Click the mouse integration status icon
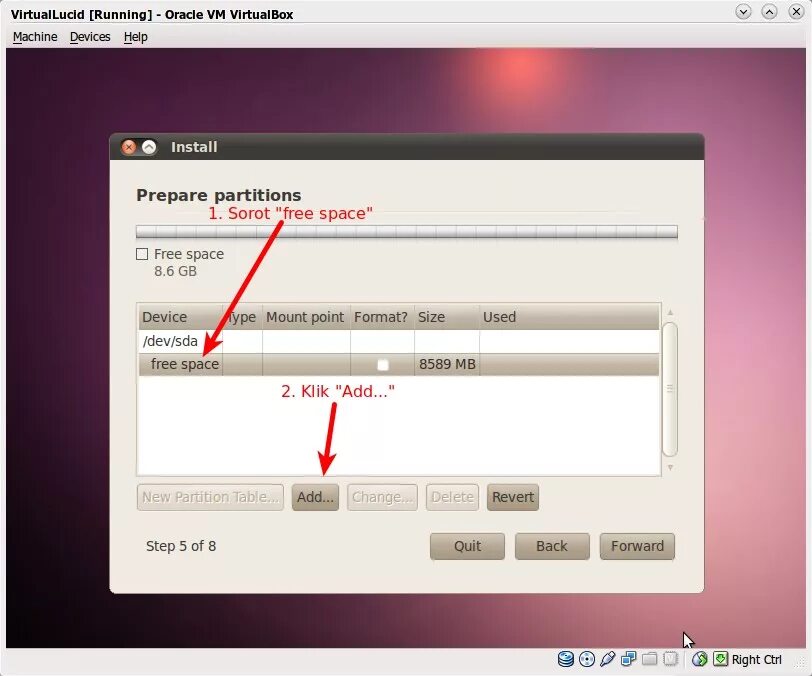812x676 pixels. 700,659
